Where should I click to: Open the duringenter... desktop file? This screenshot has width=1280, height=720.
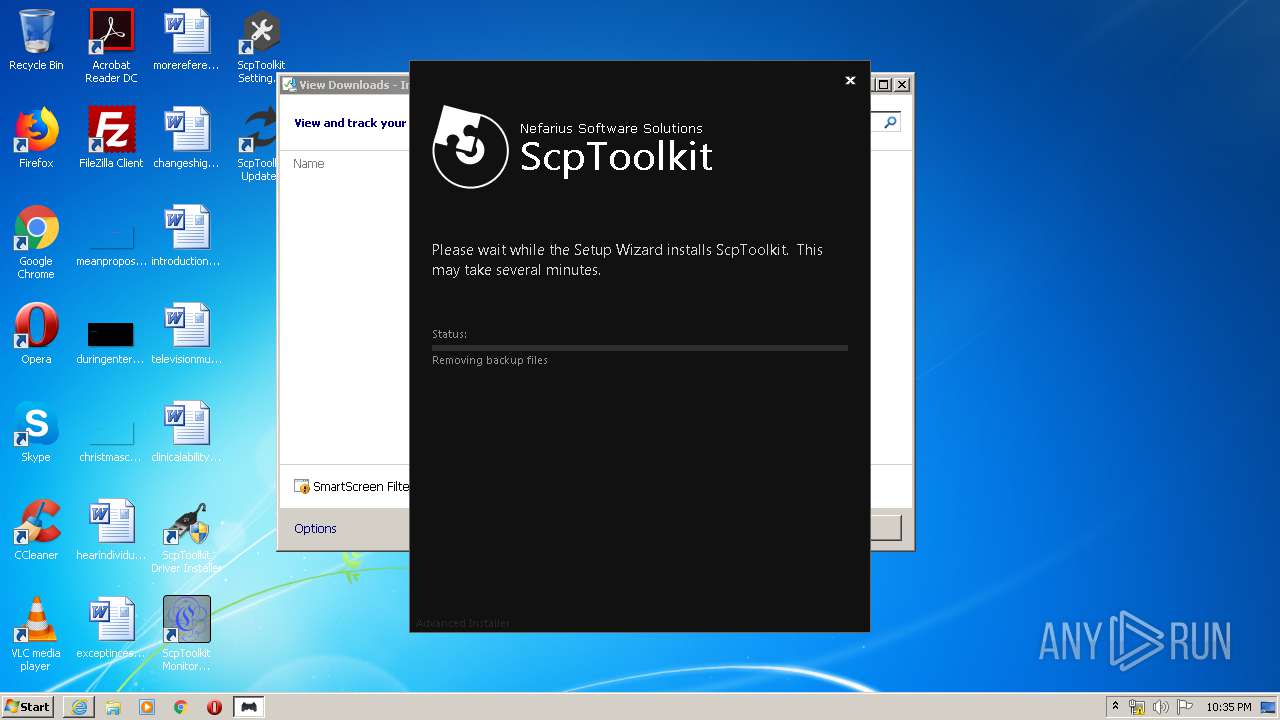point(111,340)
